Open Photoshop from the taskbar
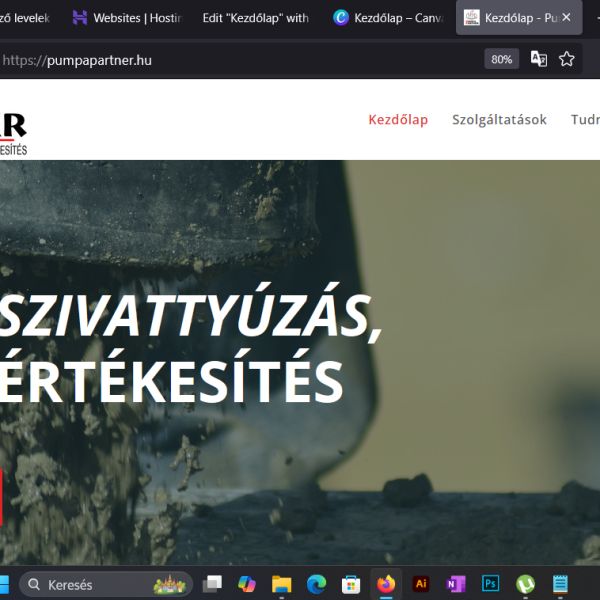600x600 pixels. pos(490,584)
